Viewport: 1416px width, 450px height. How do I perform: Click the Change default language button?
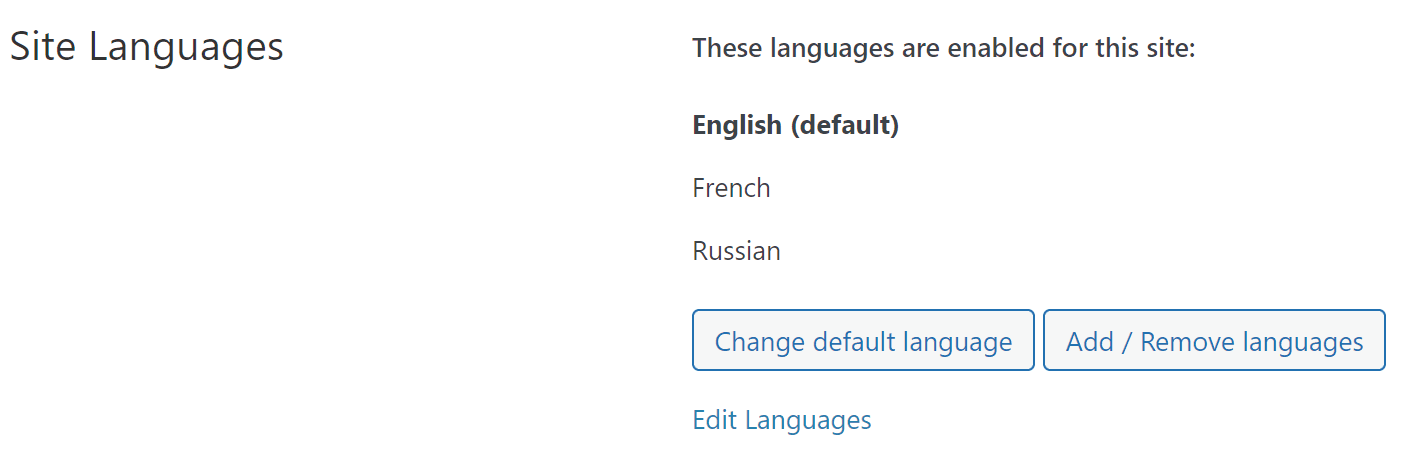click(863, 341)
